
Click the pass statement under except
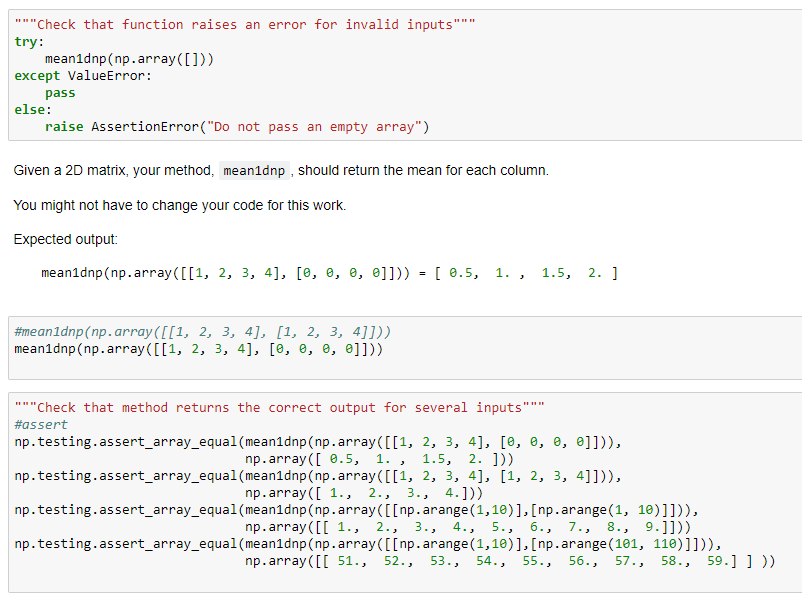[57, 92]
